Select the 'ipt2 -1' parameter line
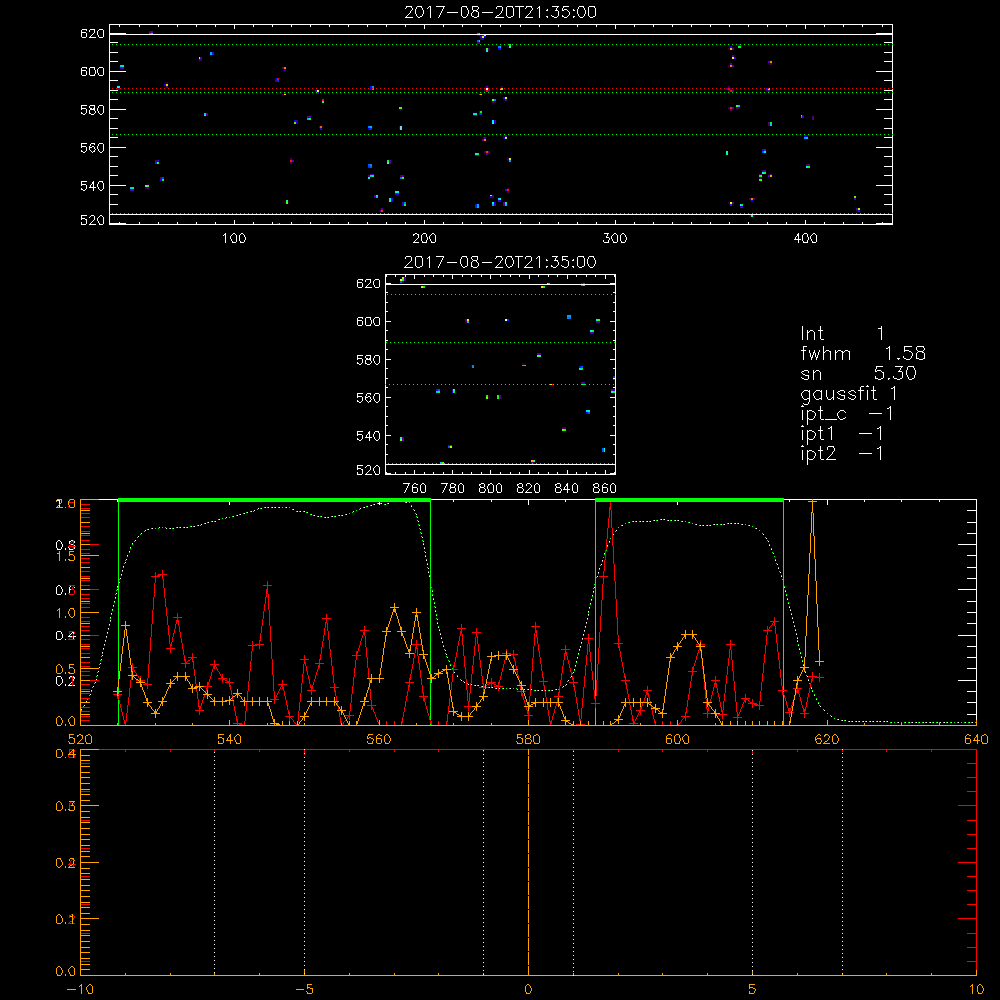This screenshot has width=1000, height=1000. click(x=842, y=454)
